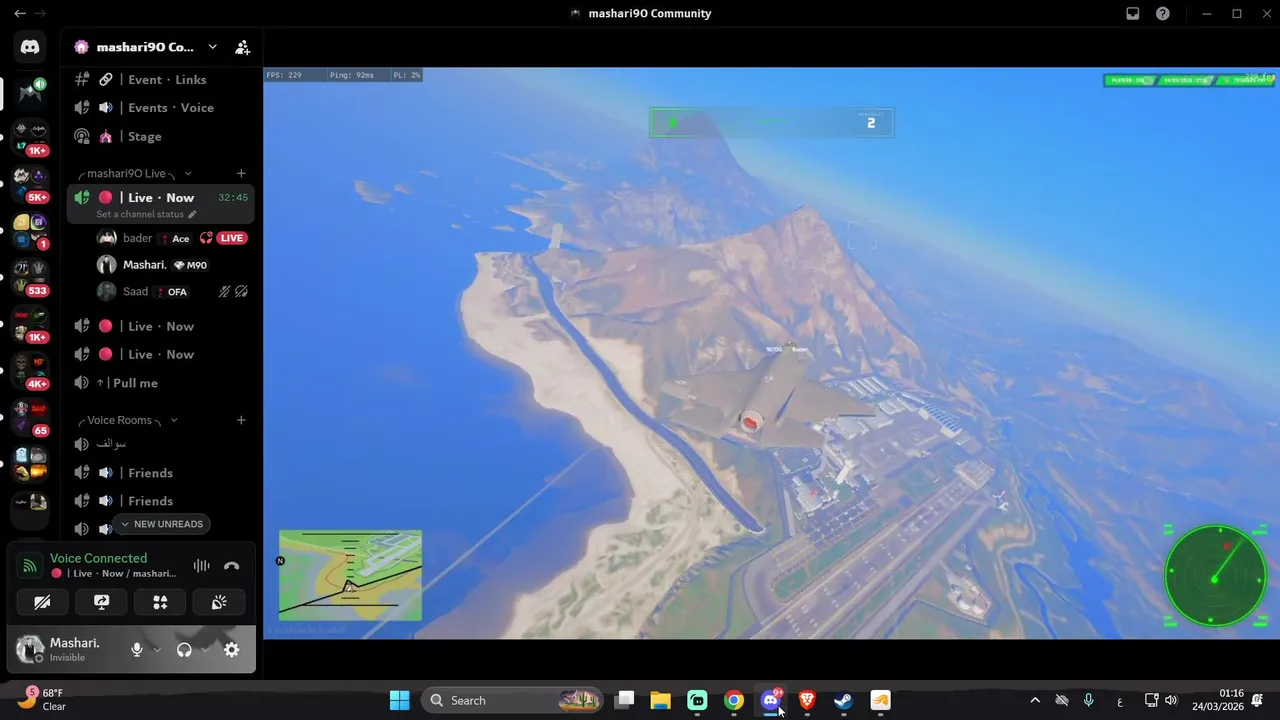
Task: Open the Discord inbox icon
Action: 1133,14
